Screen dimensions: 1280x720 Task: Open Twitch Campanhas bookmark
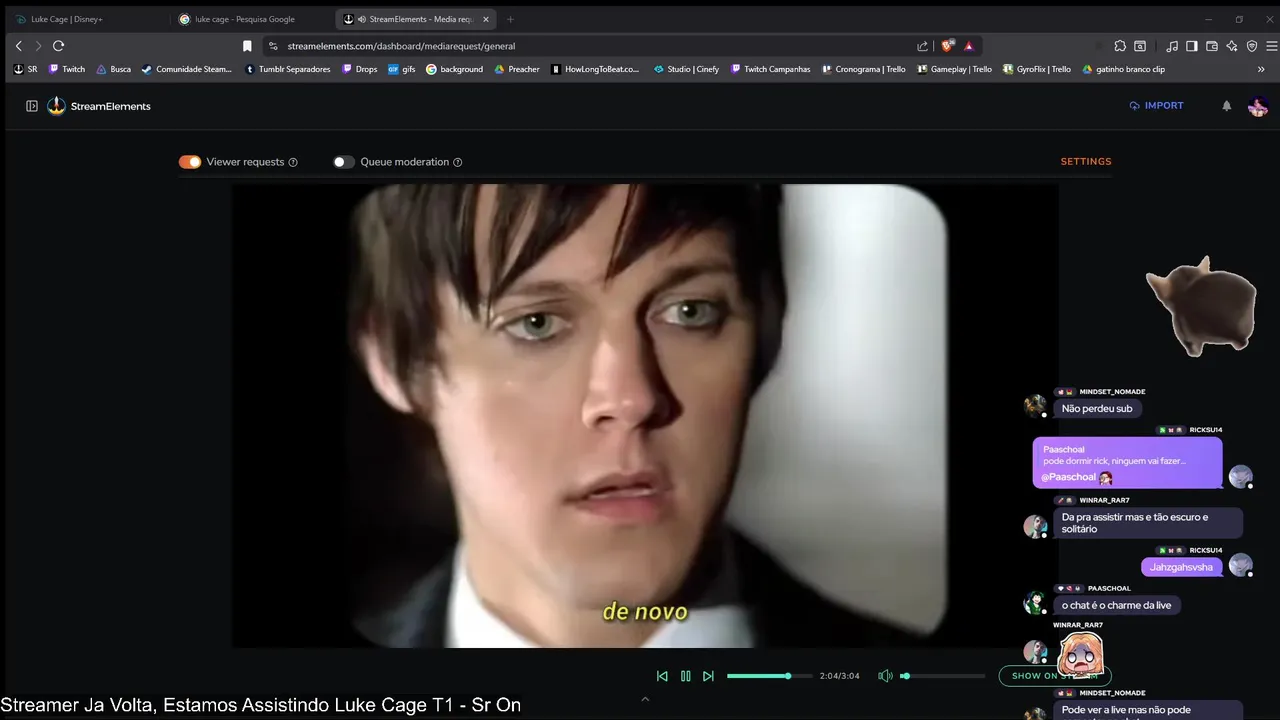coord(770,69)
